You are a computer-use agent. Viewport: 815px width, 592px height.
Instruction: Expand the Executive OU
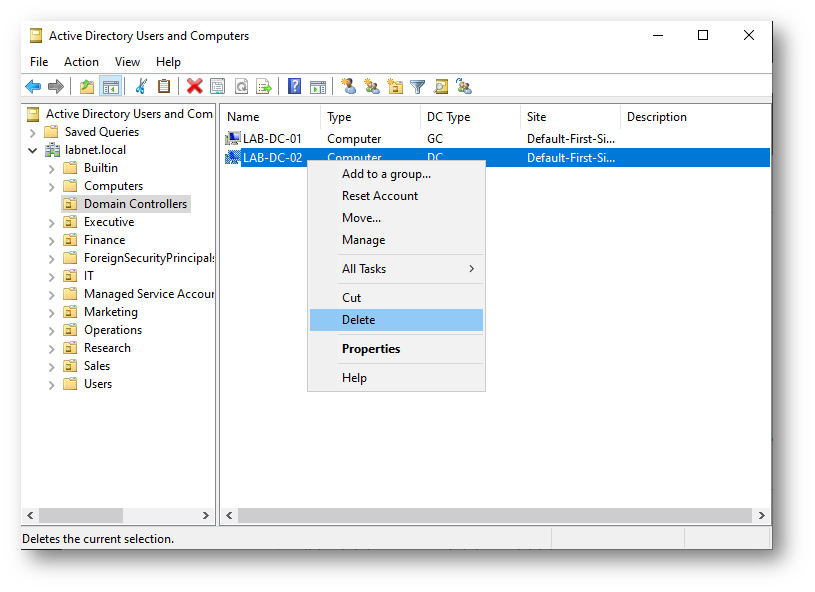[51, 222]
